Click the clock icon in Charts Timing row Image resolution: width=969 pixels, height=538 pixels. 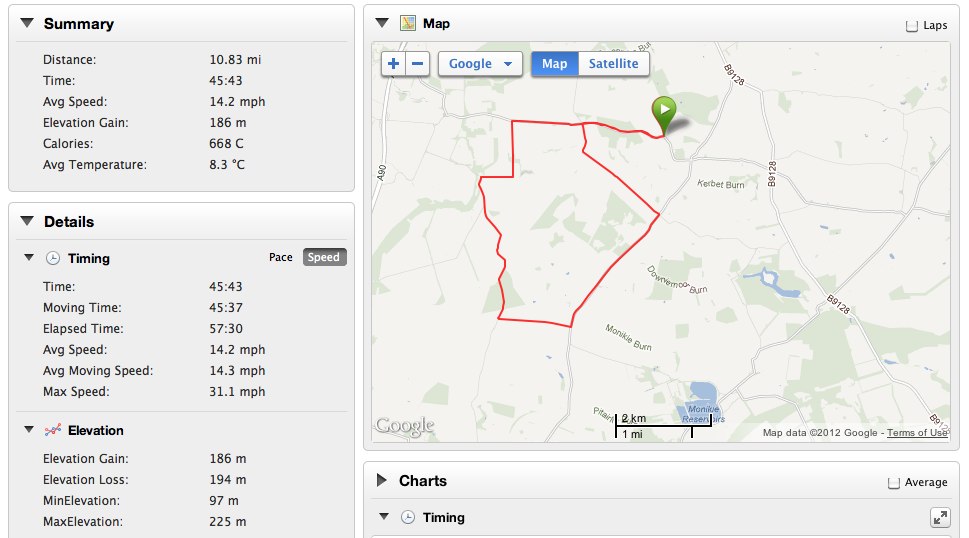point(408,517)
